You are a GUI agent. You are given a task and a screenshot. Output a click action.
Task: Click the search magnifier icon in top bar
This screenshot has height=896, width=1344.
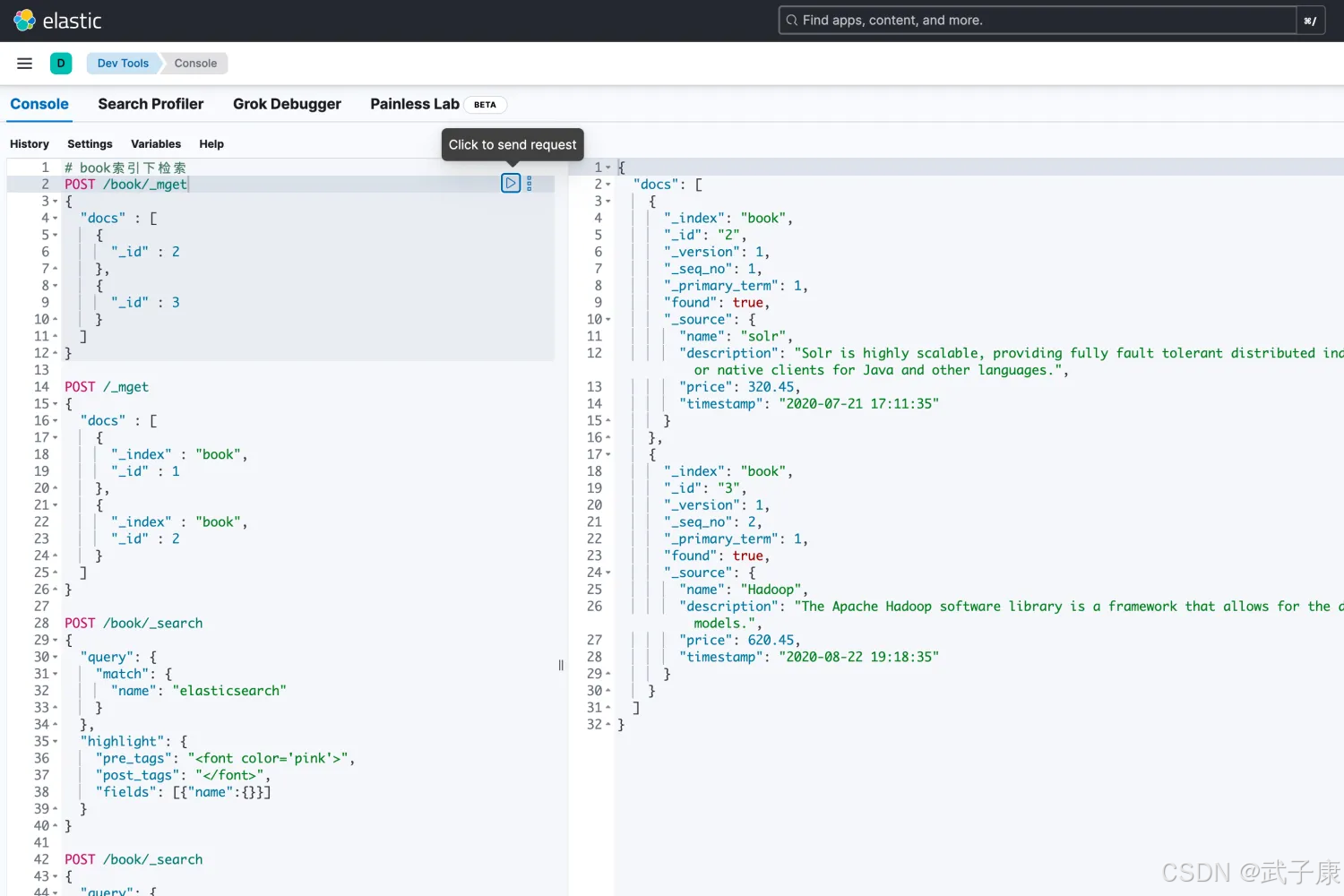(x=791, y=21)
